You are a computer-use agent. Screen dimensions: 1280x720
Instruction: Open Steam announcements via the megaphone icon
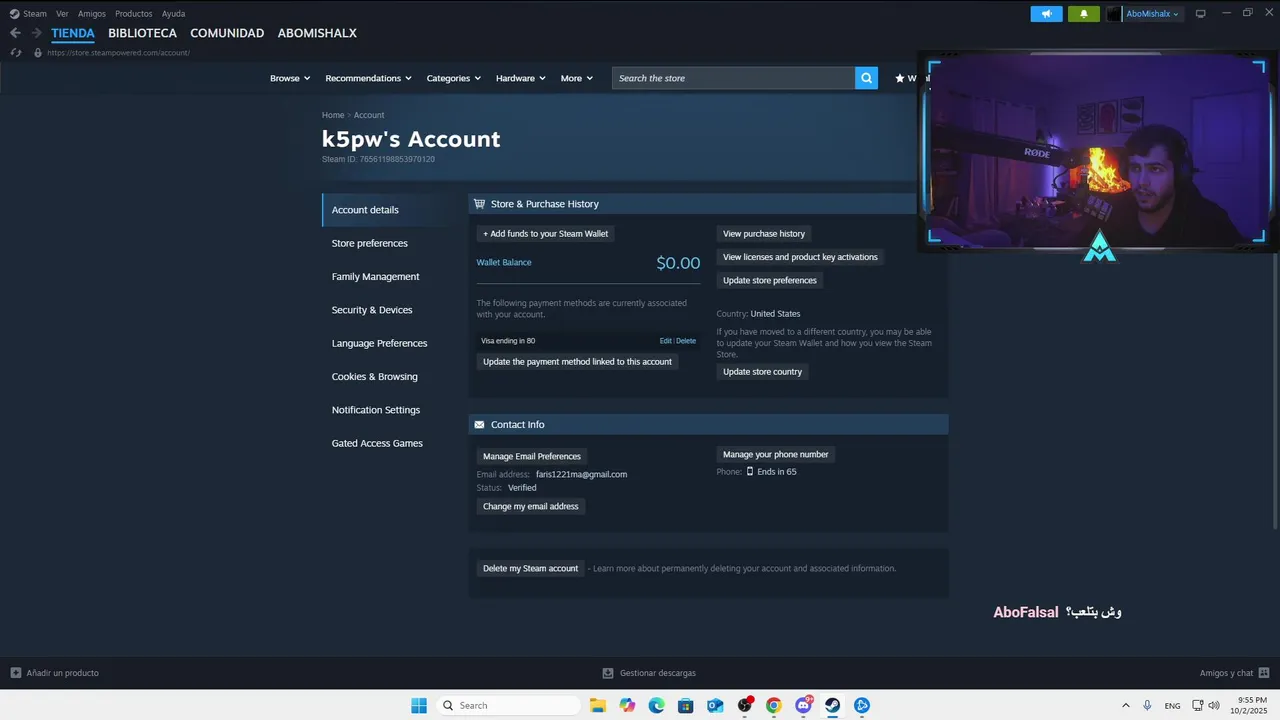(x=1046, y=14)
